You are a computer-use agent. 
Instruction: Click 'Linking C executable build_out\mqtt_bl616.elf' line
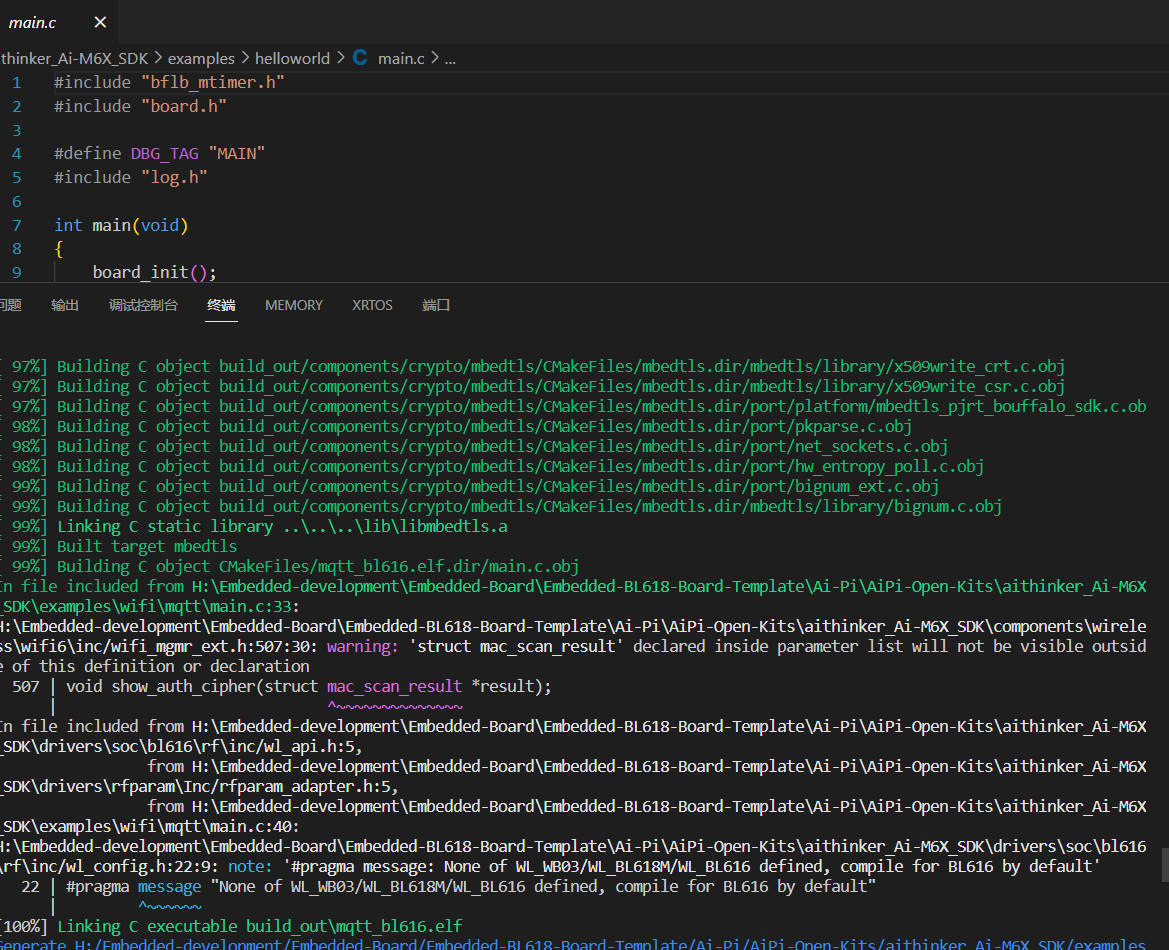(x=259, y=926)
